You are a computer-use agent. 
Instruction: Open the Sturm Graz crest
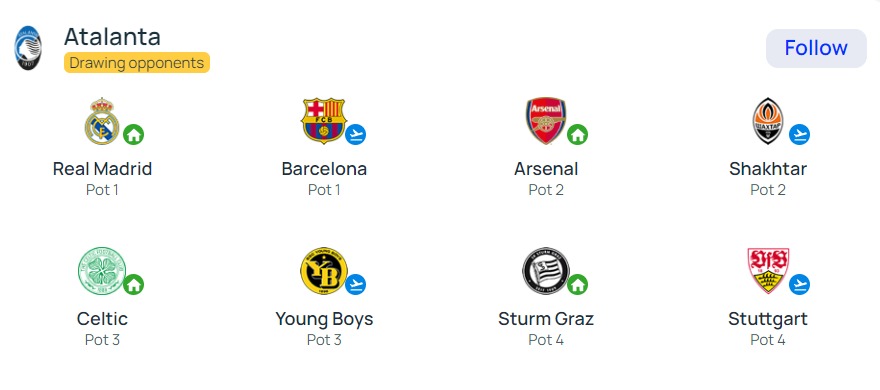546,271
